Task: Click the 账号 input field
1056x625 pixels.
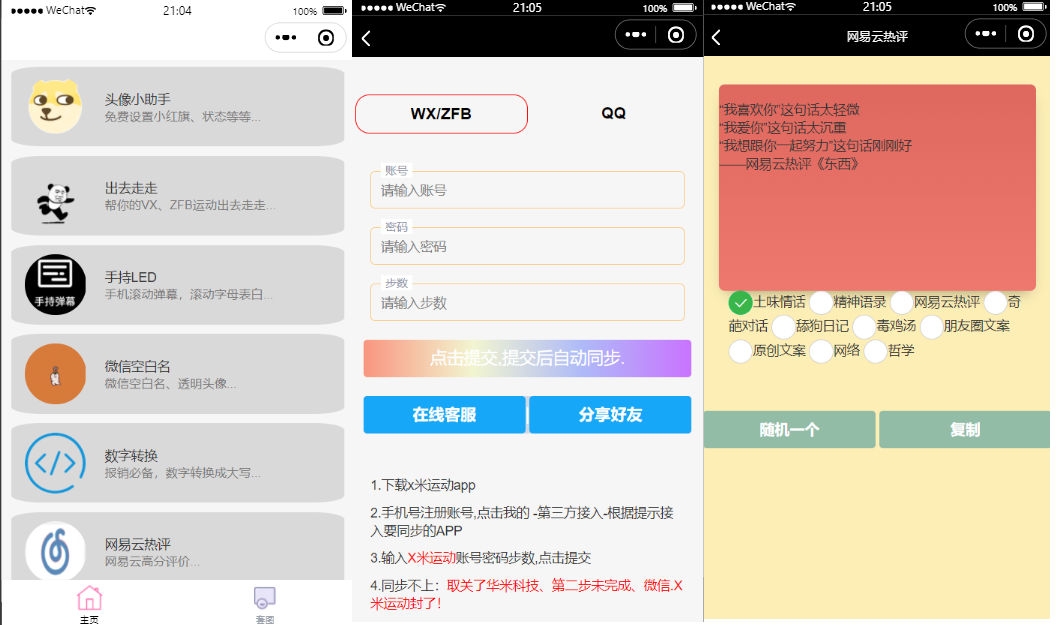Action: click(x=527, y=190)
